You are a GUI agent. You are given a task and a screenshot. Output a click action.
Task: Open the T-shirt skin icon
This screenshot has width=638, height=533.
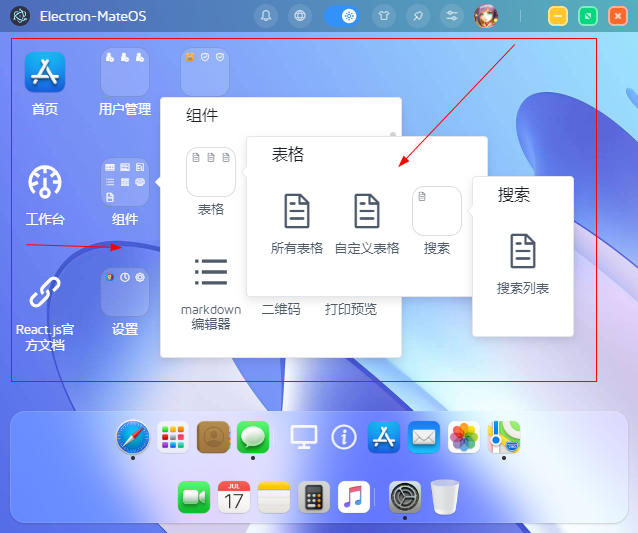pyautogui.click(x=384, y=16)
